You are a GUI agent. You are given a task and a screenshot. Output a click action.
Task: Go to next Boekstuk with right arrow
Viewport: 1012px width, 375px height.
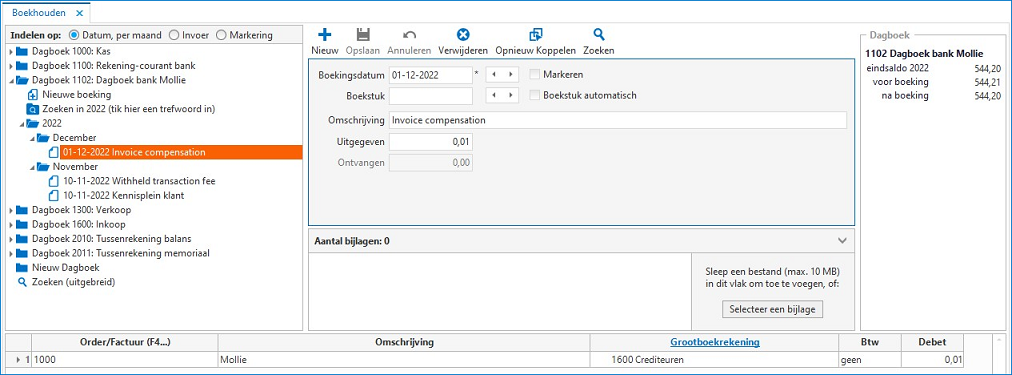point(511,96)
